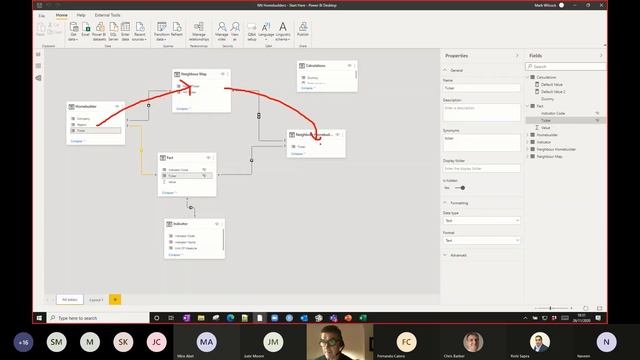
Task: Select the All tables layout tab
Action: coord(69,300)
